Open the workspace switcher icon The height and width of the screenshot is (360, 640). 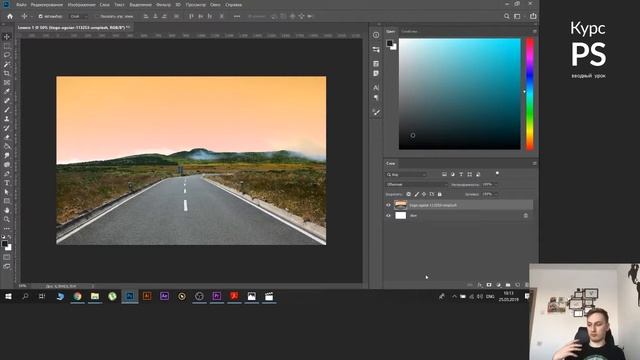point(518,16)
